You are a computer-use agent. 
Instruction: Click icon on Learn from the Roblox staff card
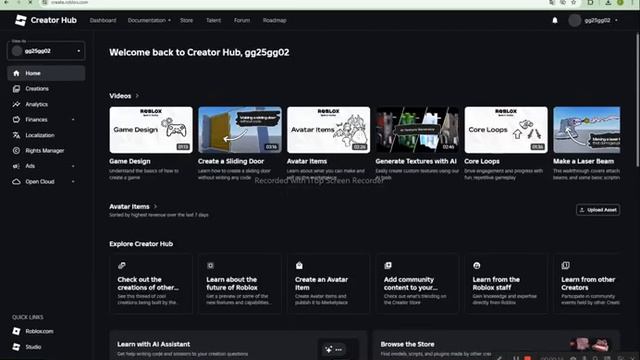(476, 266)
